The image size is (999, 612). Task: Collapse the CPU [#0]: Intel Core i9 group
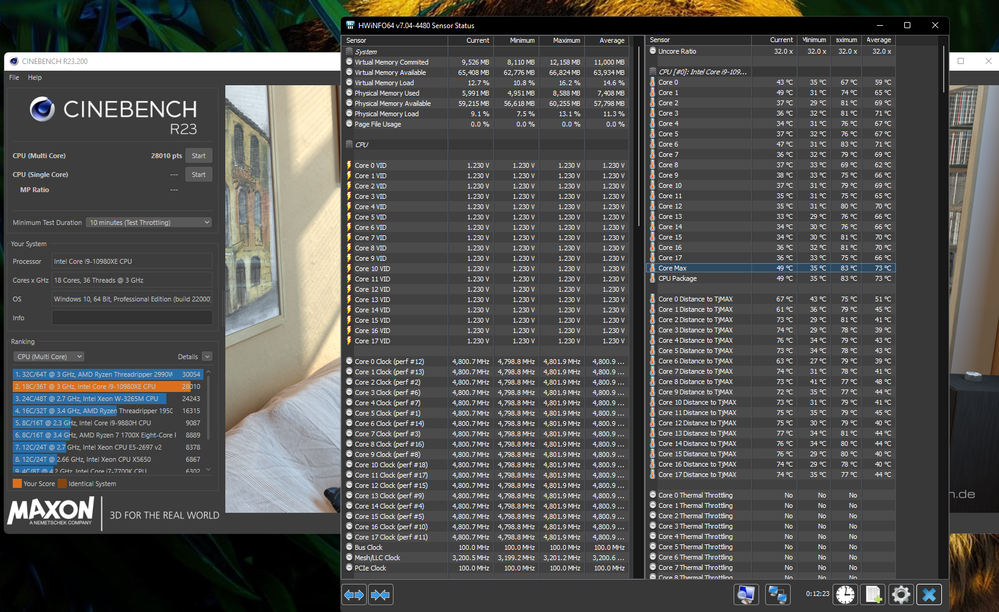pyautogui.click(x=653, y=71)
